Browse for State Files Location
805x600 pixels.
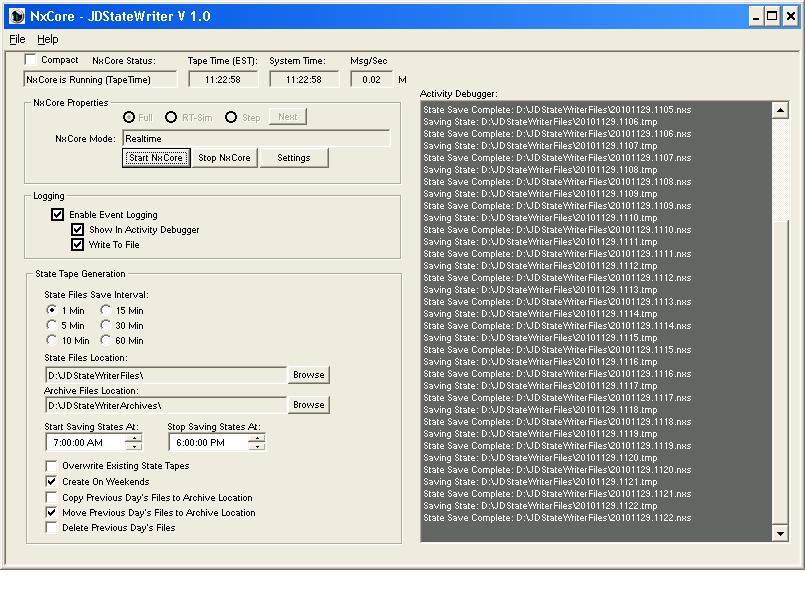coord(308,375)
